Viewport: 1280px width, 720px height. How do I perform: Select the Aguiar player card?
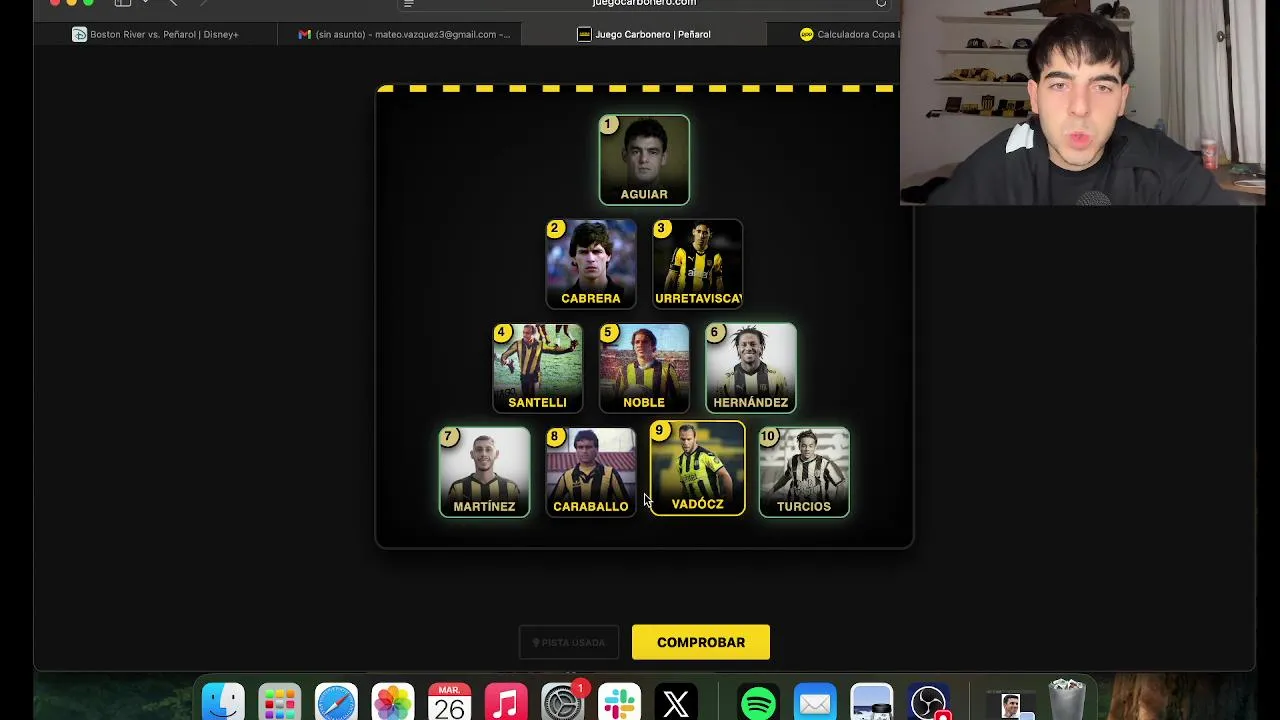coord(644,160)
